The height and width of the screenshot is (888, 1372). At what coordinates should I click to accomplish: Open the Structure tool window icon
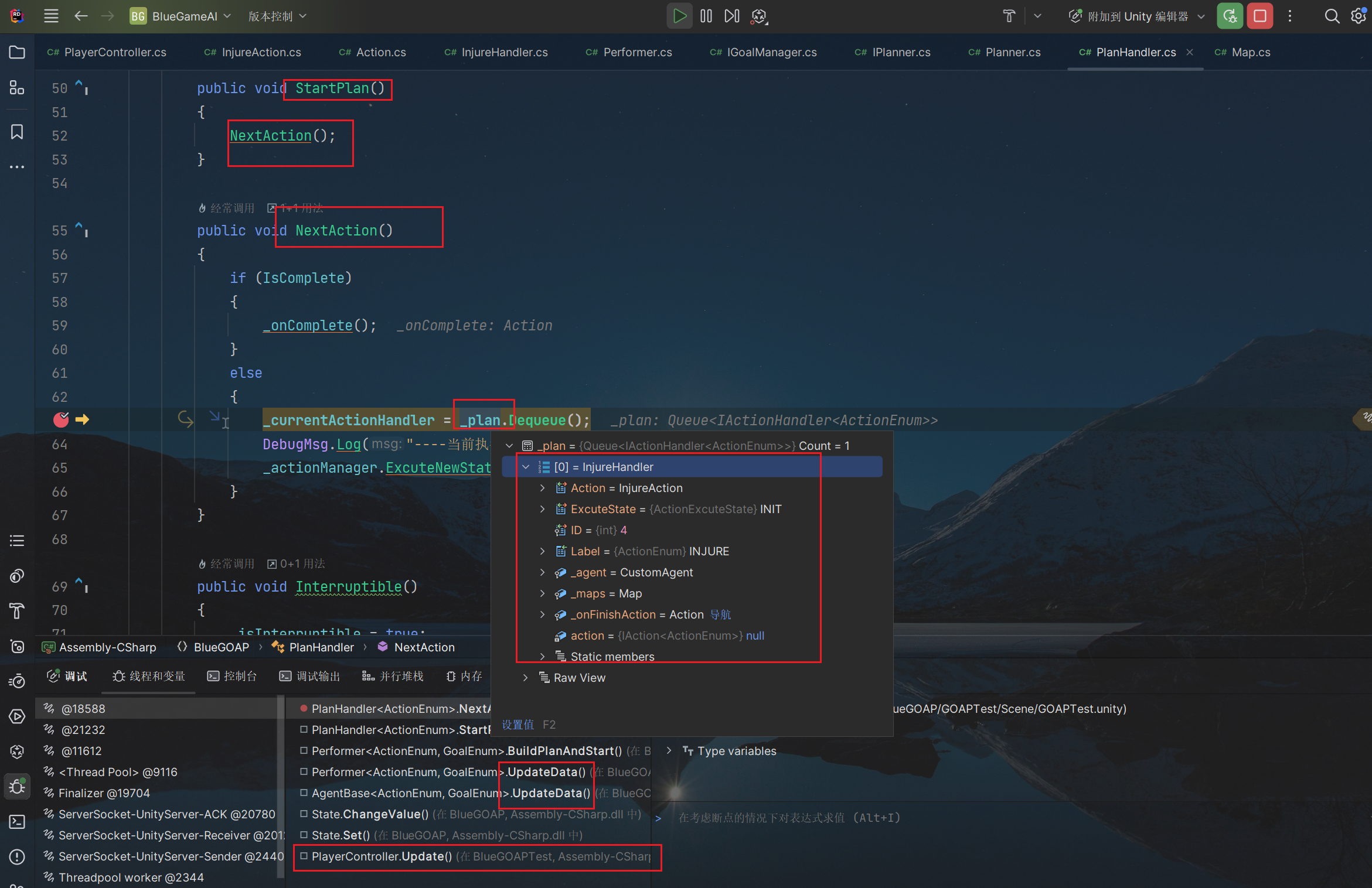click(17, 88)
